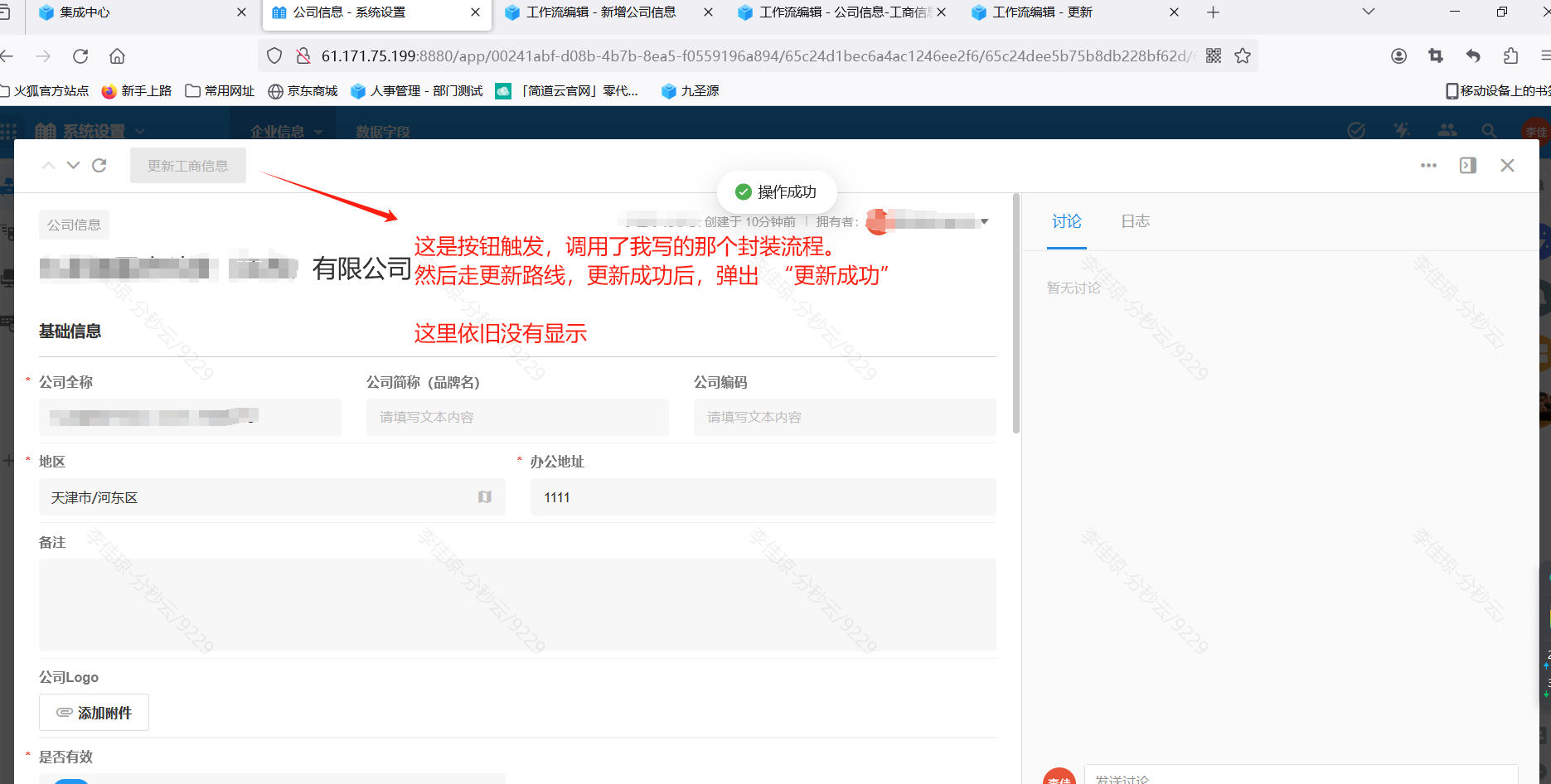
Task: Close the company record dialog
Action: point(1507,166)
